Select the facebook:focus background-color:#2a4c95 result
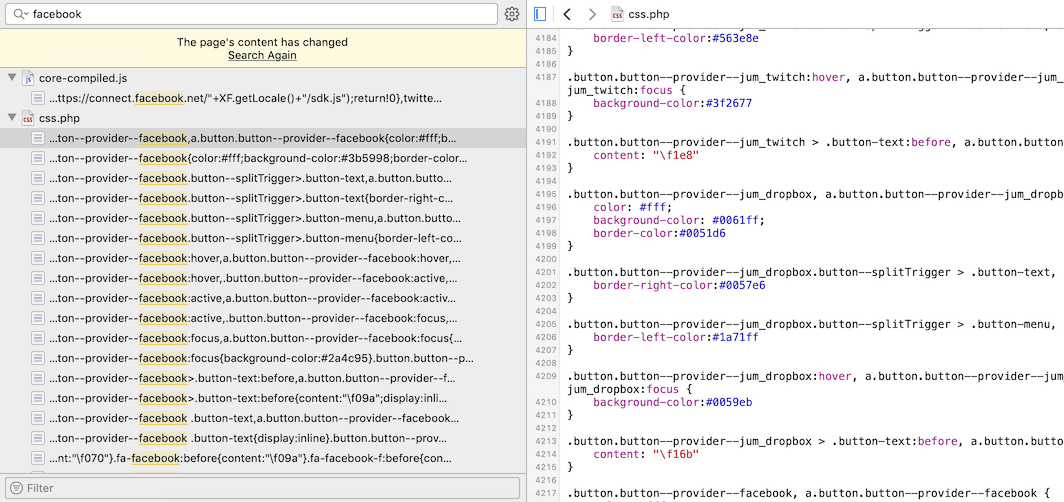 click(x=260, y=358)
